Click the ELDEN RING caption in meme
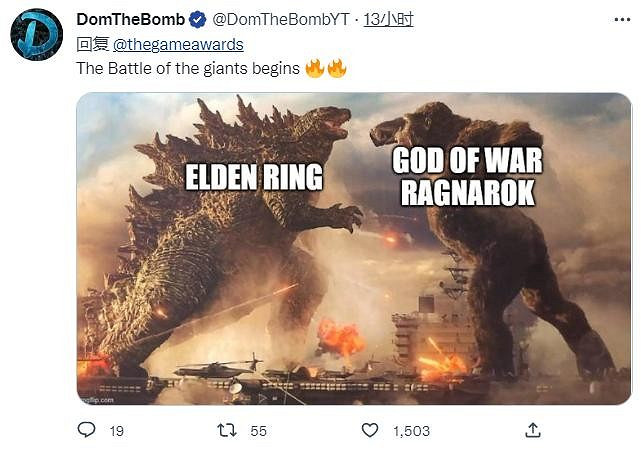 [x=254, y=177]
